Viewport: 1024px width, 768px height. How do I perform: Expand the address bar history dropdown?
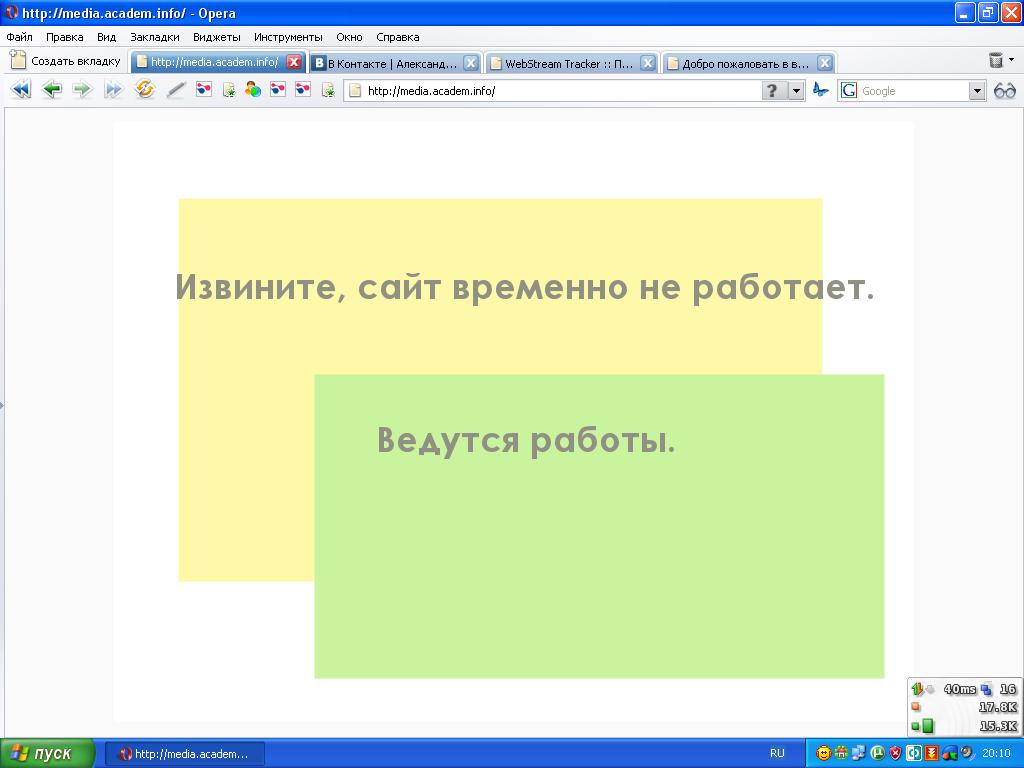pyautogui.click(x=797, y=91)
